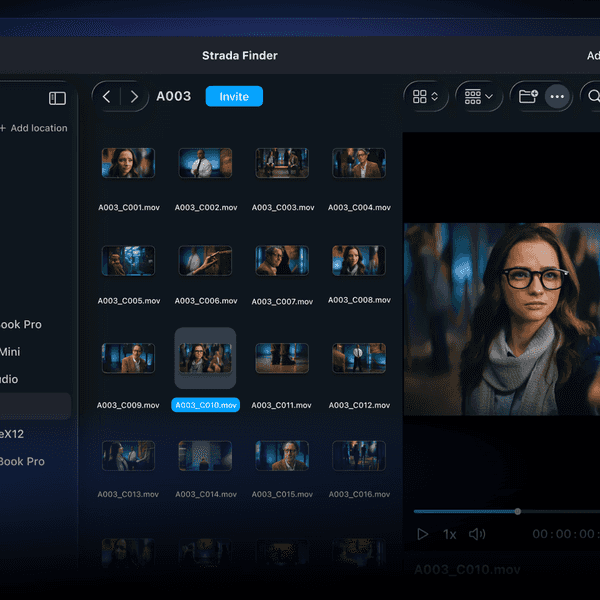The image size is (600, 600).
Task: Click the preview playback scrubber handle
Action: point(518,512)
